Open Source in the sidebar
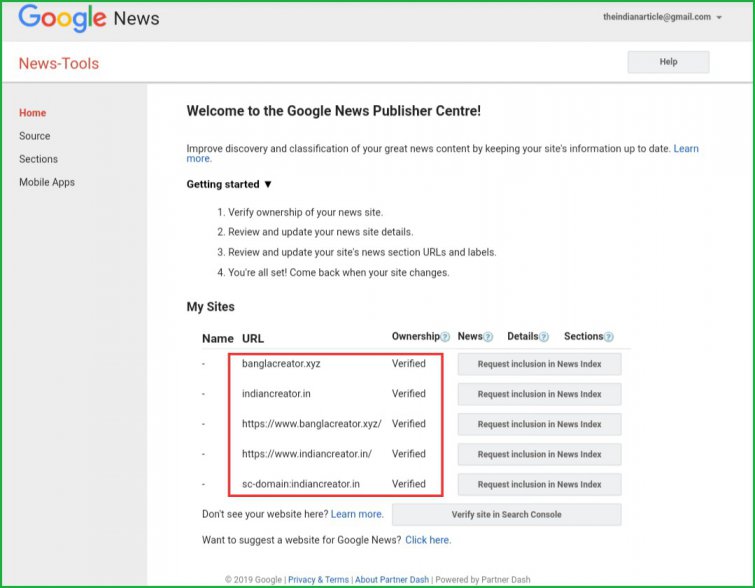 click(35, 136)
